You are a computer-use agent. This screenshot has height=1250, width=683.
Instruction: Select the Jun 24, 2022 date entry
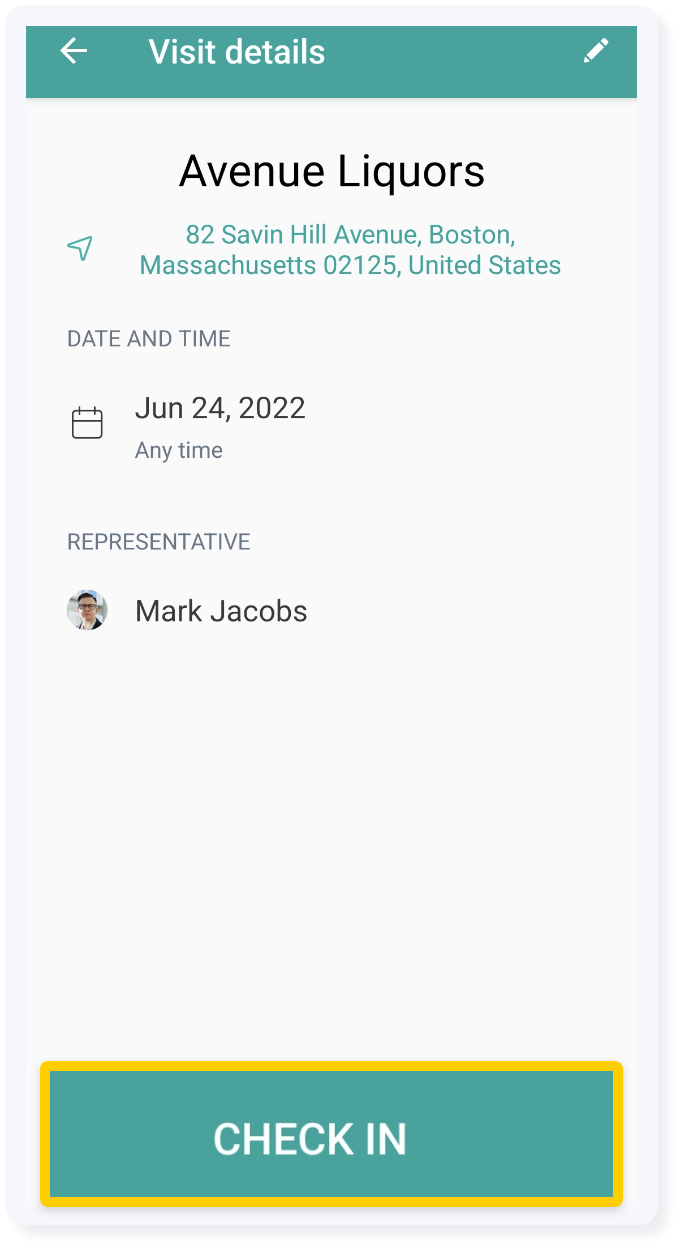pos(220,408)
